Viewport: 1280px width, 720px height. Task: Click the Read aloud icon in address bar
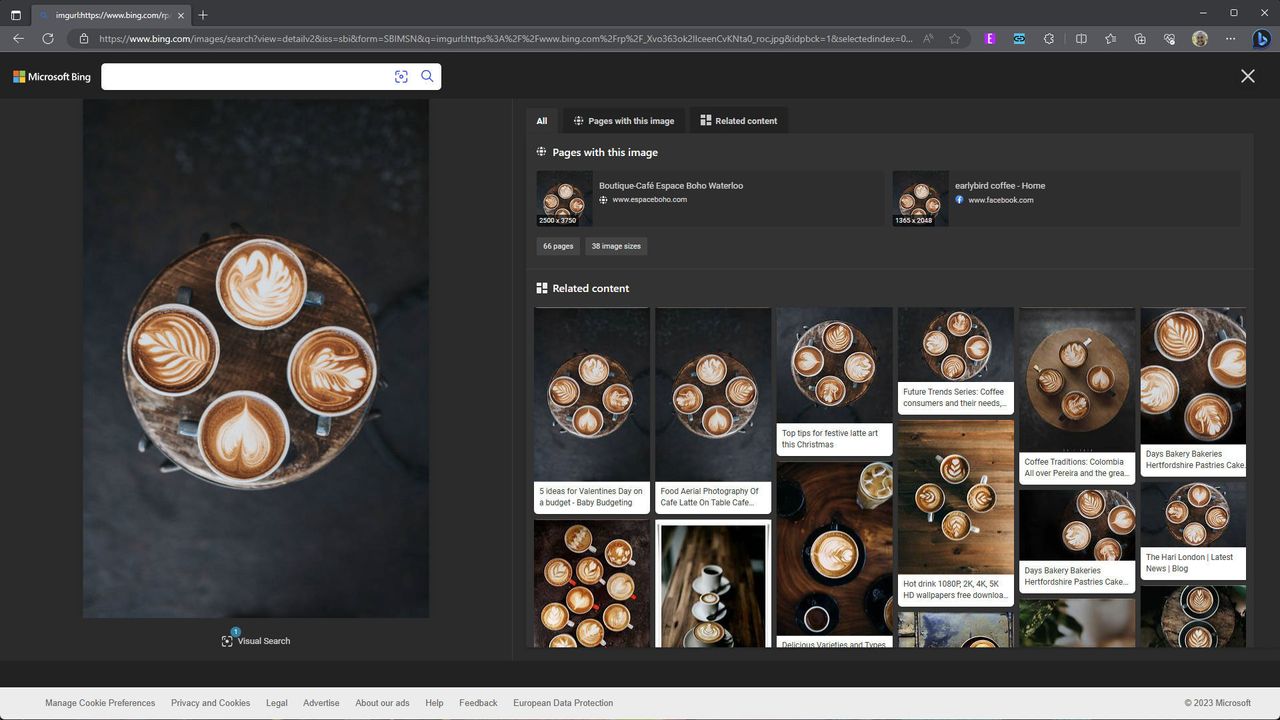pos(929,39)
